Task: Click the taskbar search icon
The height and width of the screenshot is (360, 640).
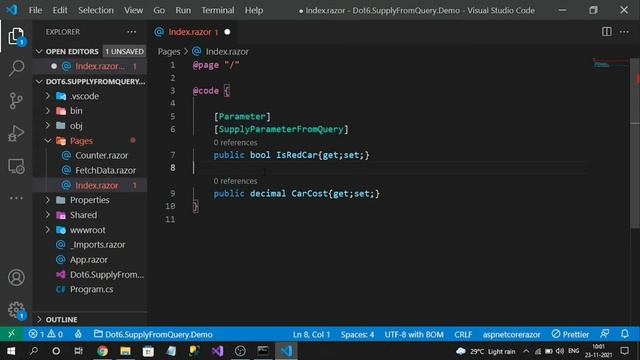Action: pos(34,351)
